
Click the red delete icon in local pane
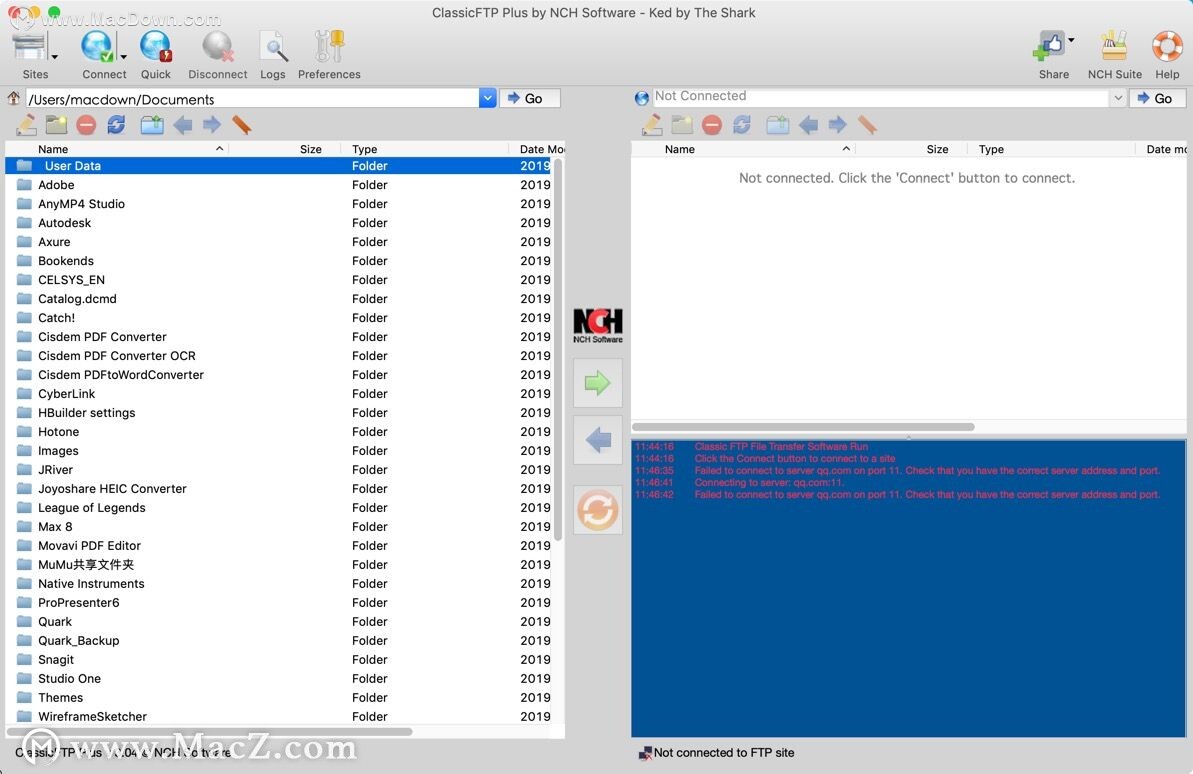click(86, 125)
